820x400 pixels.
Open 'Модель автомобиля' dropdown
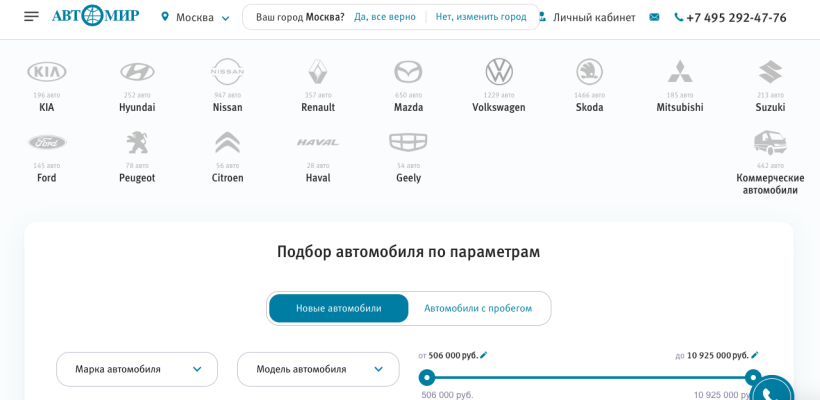click(x=318, y=369)
